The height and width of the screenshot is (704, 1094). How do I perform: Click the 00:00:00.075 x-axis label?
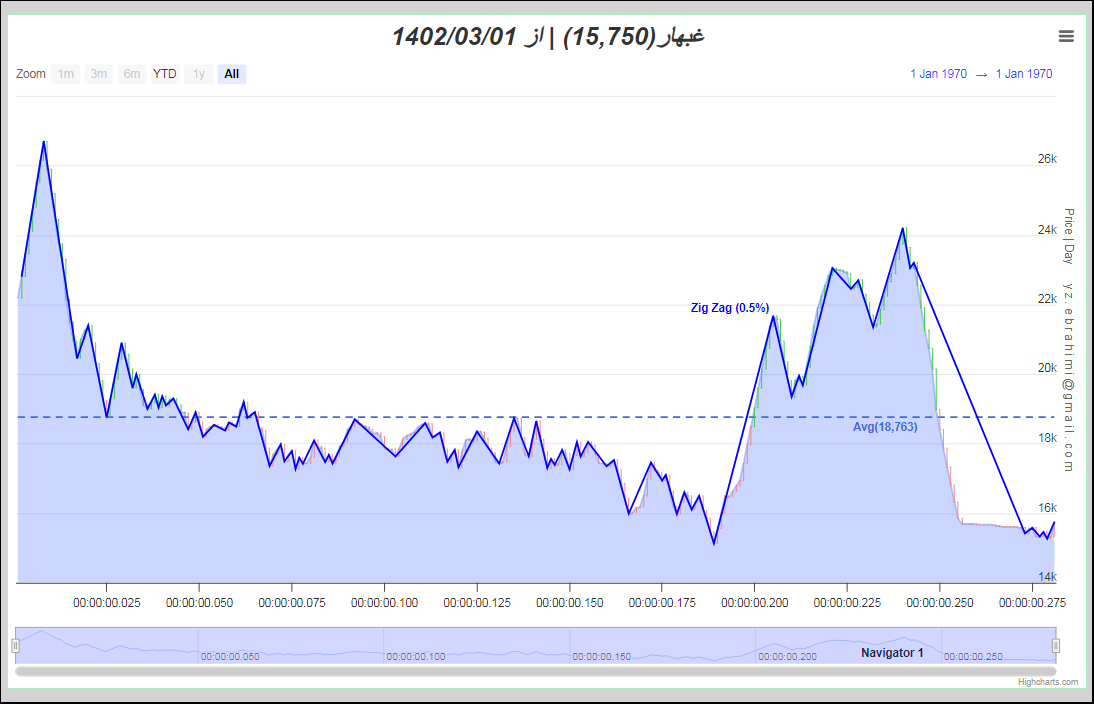coord(292,603)
